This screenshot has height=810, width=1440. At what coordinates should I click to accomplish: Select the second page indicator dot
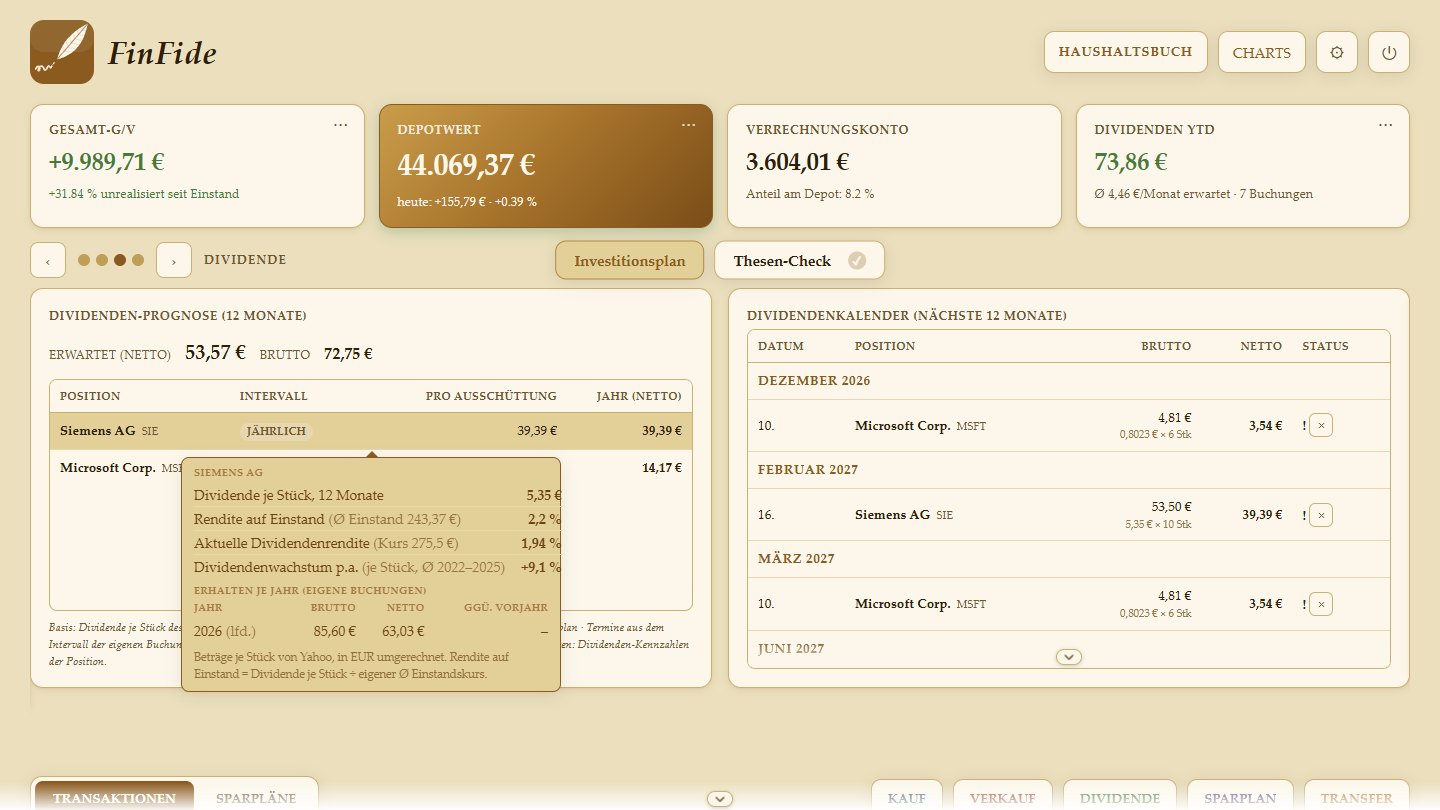(x=102, y=260)
